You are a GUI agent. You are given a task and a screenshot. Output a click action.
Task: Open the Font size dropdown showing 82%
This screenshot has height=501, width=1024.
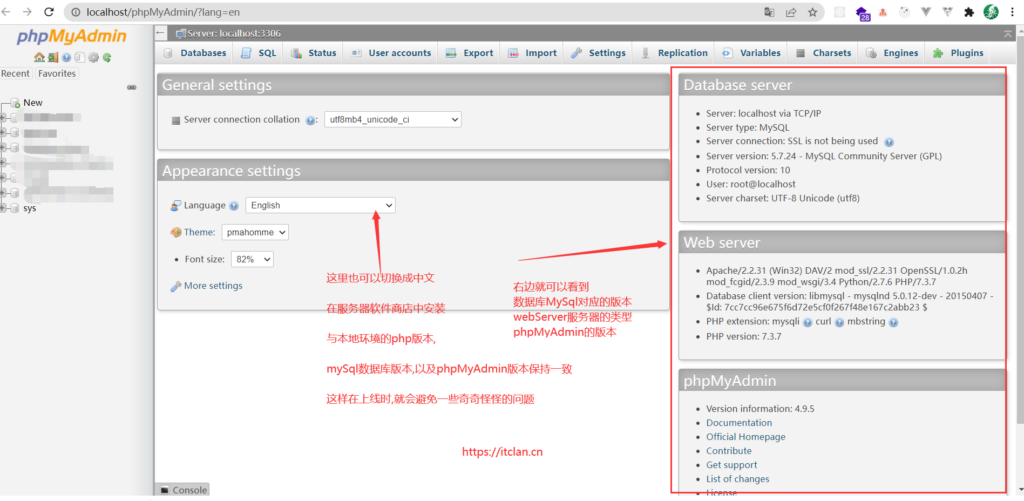[x=252, y=259]
